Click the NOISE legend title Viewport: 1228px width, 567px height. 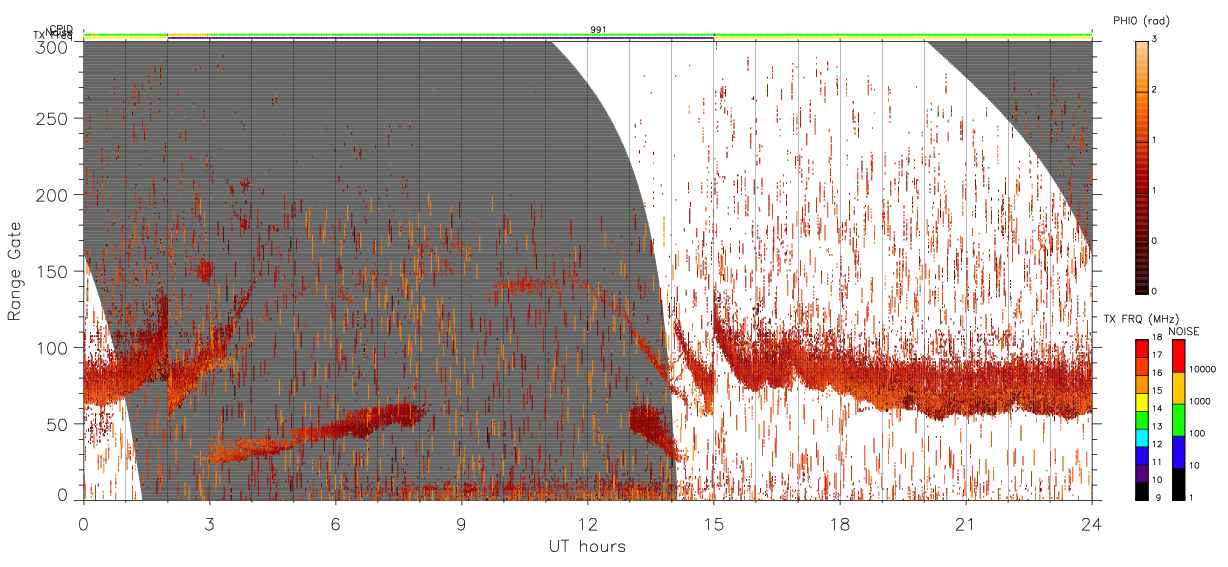click(x=1184, y=330)
